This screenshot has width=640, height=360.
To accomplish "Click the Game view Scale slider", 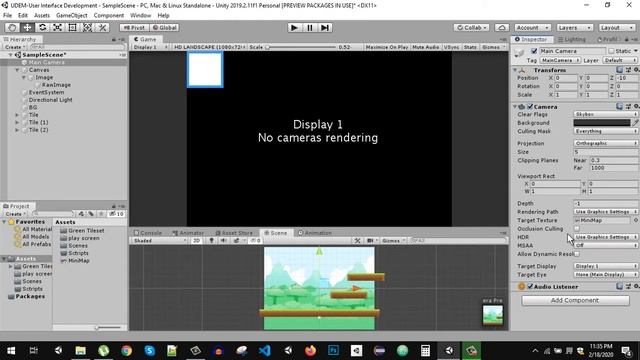I will (301, 47).
